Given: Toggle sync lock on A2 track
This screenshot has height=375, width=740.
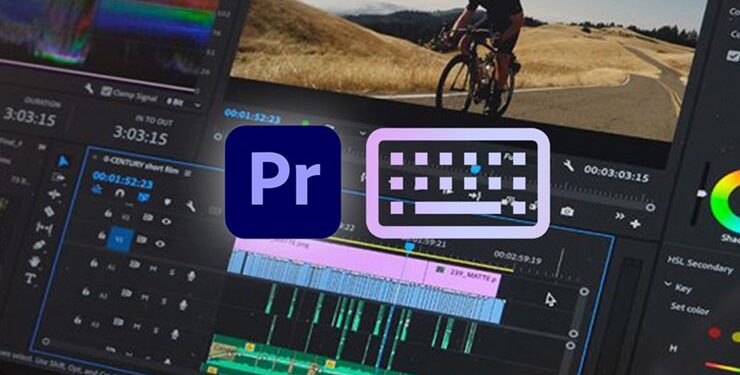Looking at the screenshot, I should [126, 293].
